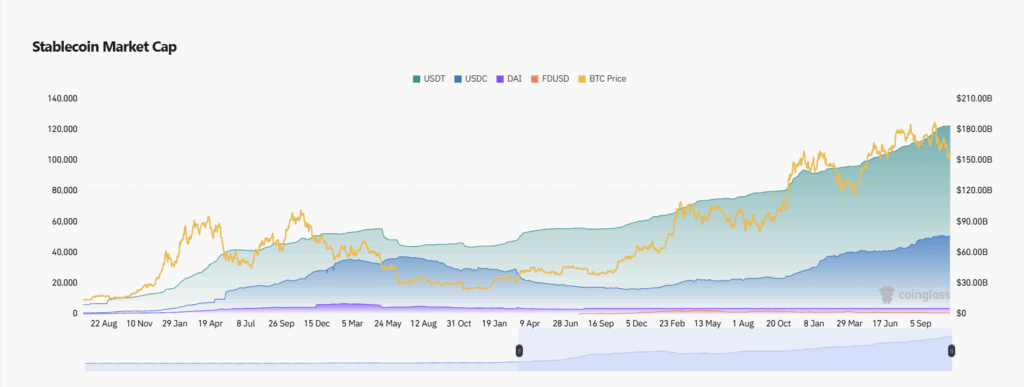
Task: Click the 23 Feb date label
Action: click(672, 324)
